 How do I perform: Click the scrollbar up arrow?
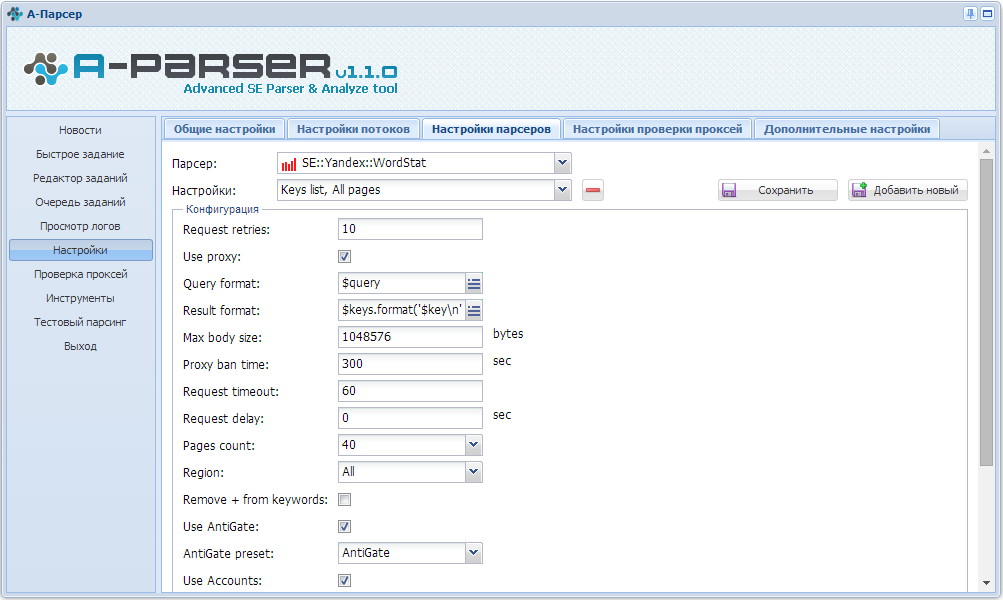(986, 152)
